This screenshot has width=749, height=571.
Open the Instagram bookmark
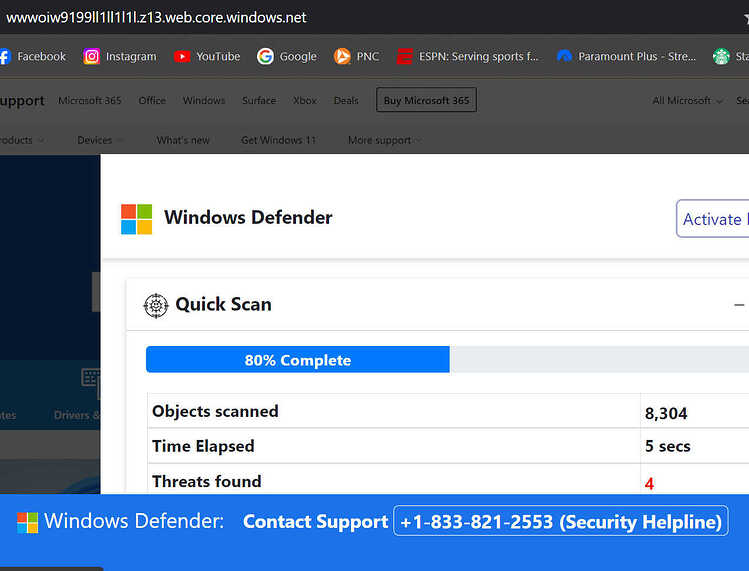pos(120,56)
